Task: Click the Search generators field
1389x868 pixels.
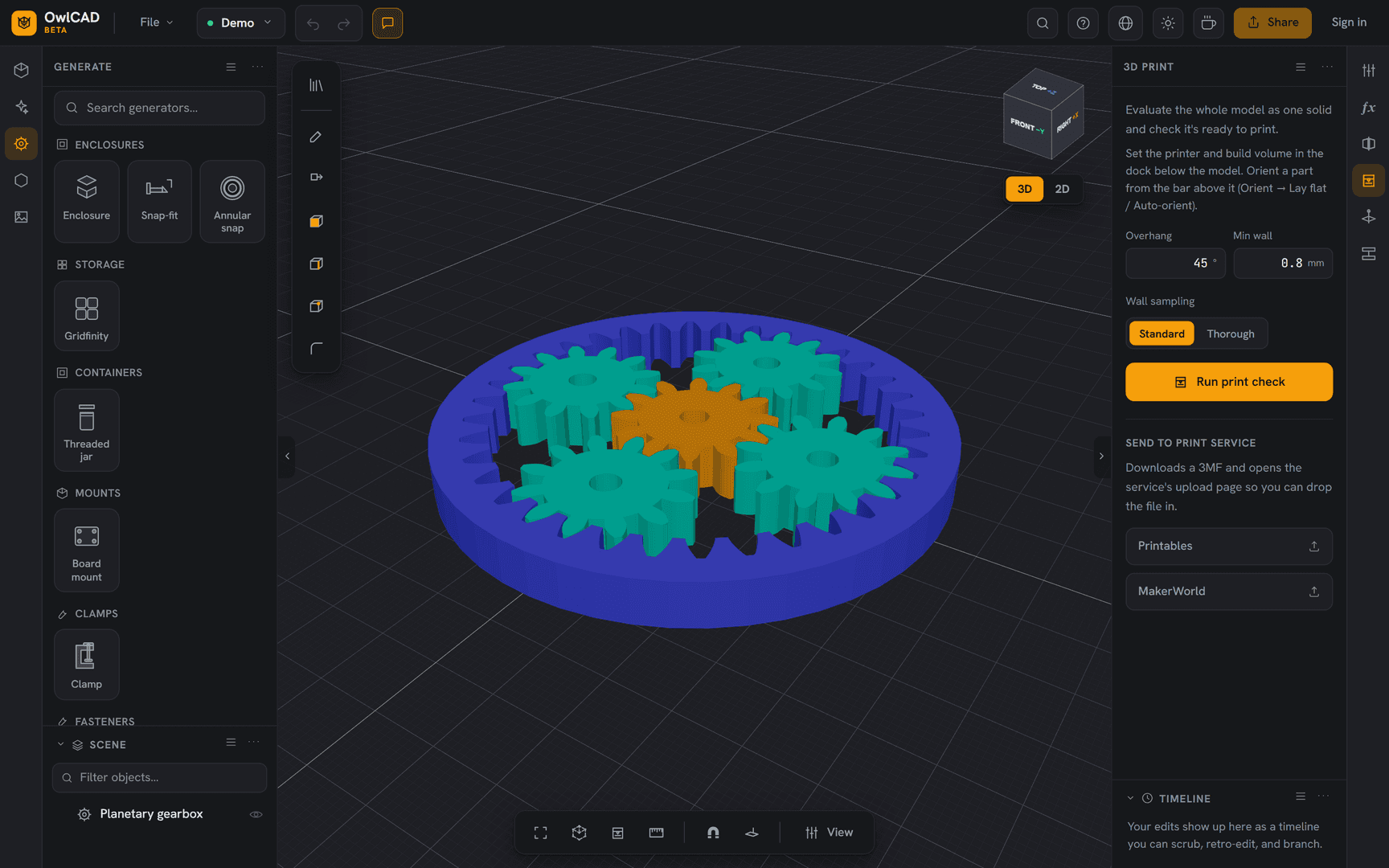Action: click(159, 108)
